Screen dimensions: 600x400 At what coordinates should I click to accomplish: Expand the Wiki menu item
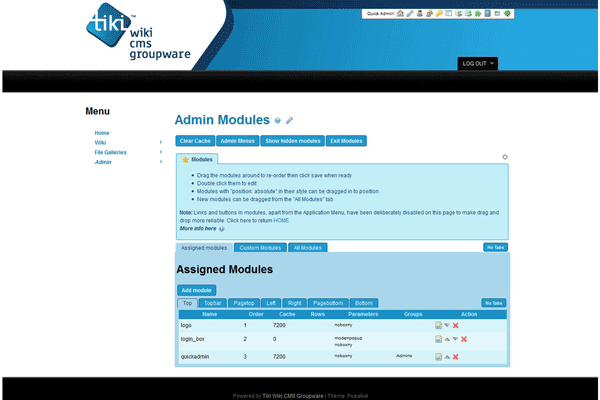pos(160,143)
